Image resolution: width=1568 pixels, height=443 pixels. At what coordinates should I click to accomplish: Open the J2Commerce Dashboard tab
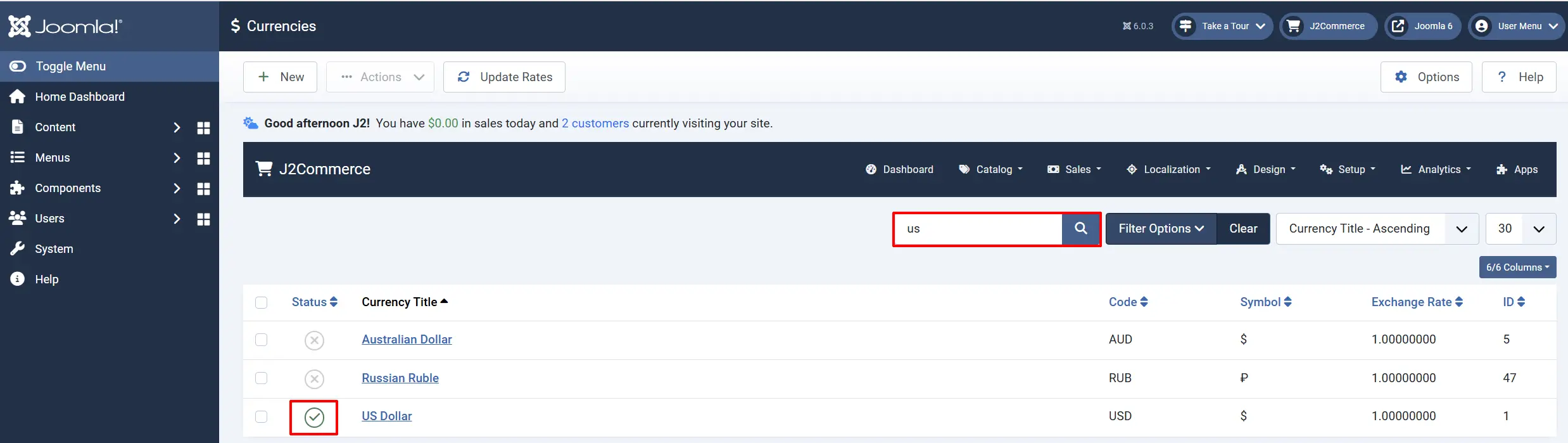(899, 169)
